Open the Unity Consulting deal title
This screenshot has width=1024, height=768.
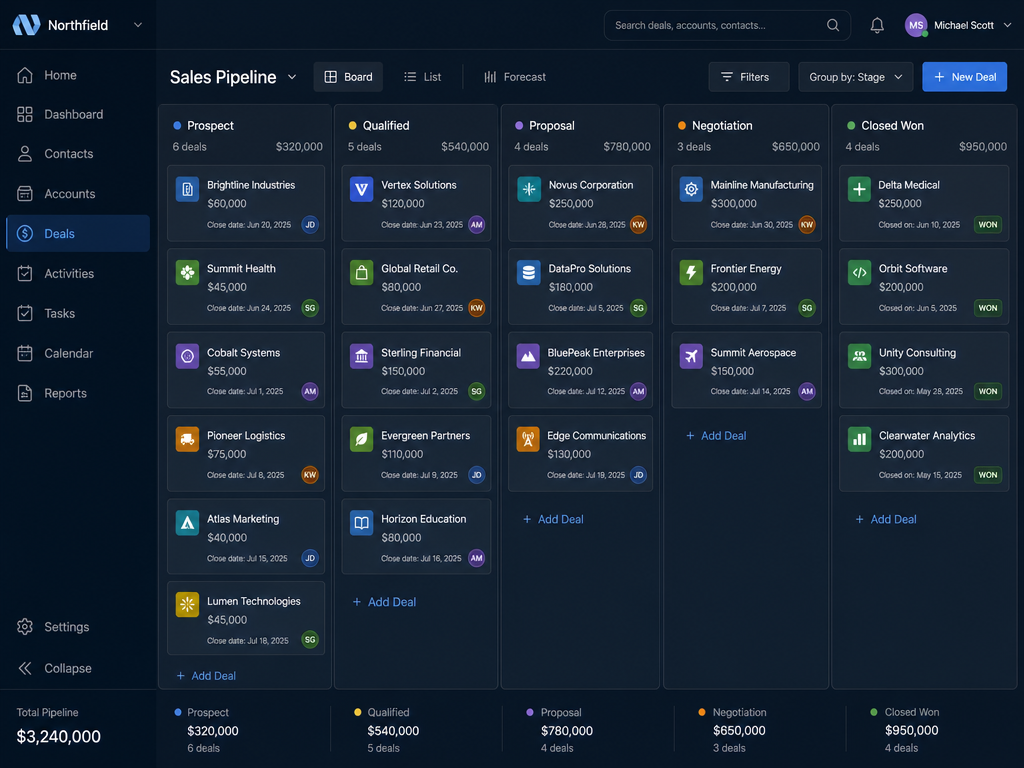point(917,353)
